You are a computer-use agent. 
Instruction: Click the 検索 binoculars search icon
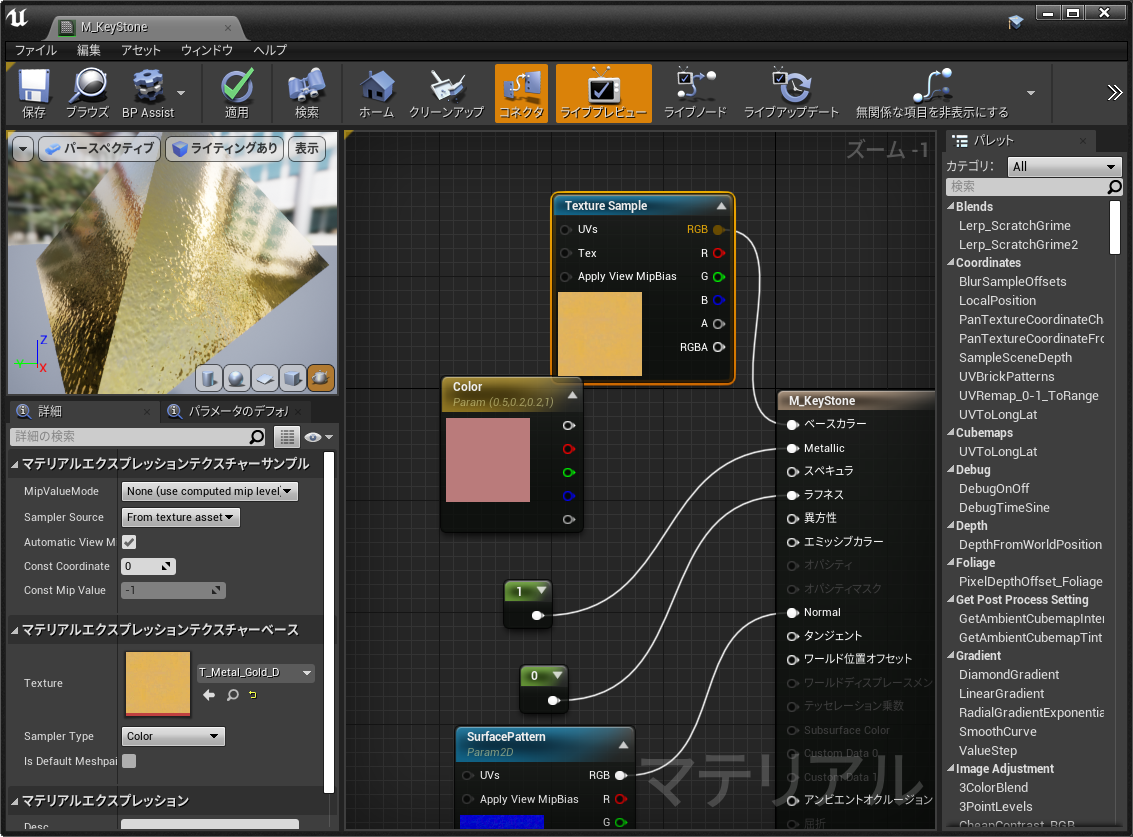click(306, 94)
